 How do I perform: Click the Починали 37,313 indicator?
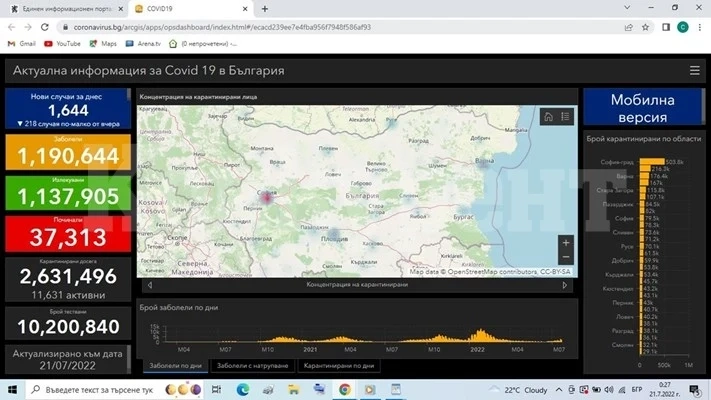coord(68,233)
